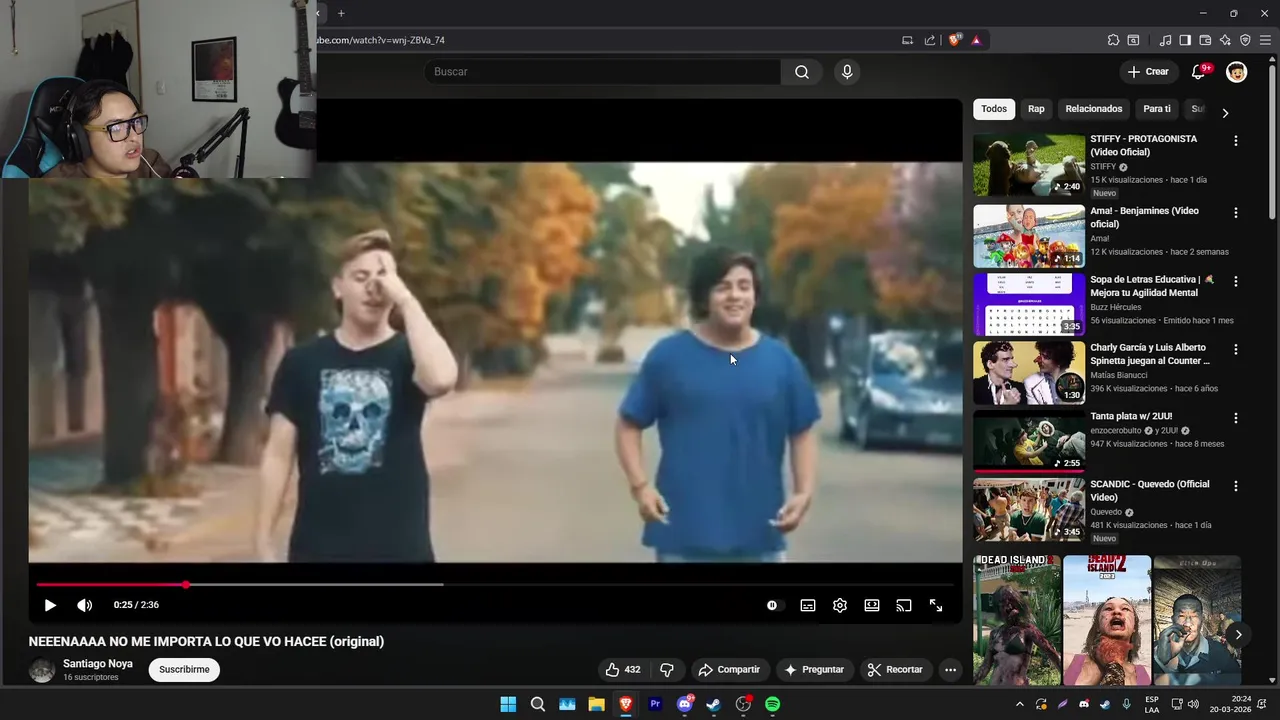Open Santiago Noya's channel avatar
Viewport: 1280px width, 720px height.
pos(42,670)
